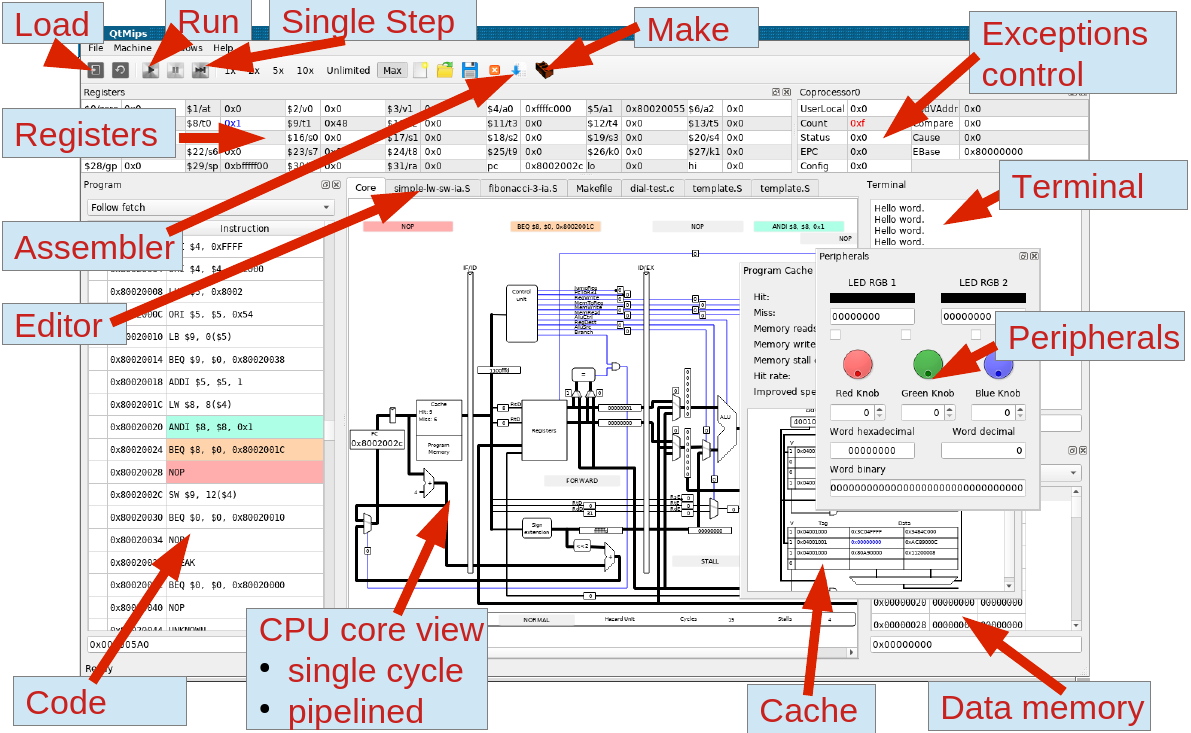This screenshot has width=1191, height=733.
Task: Click the Single Step icon
Action: 200,70
